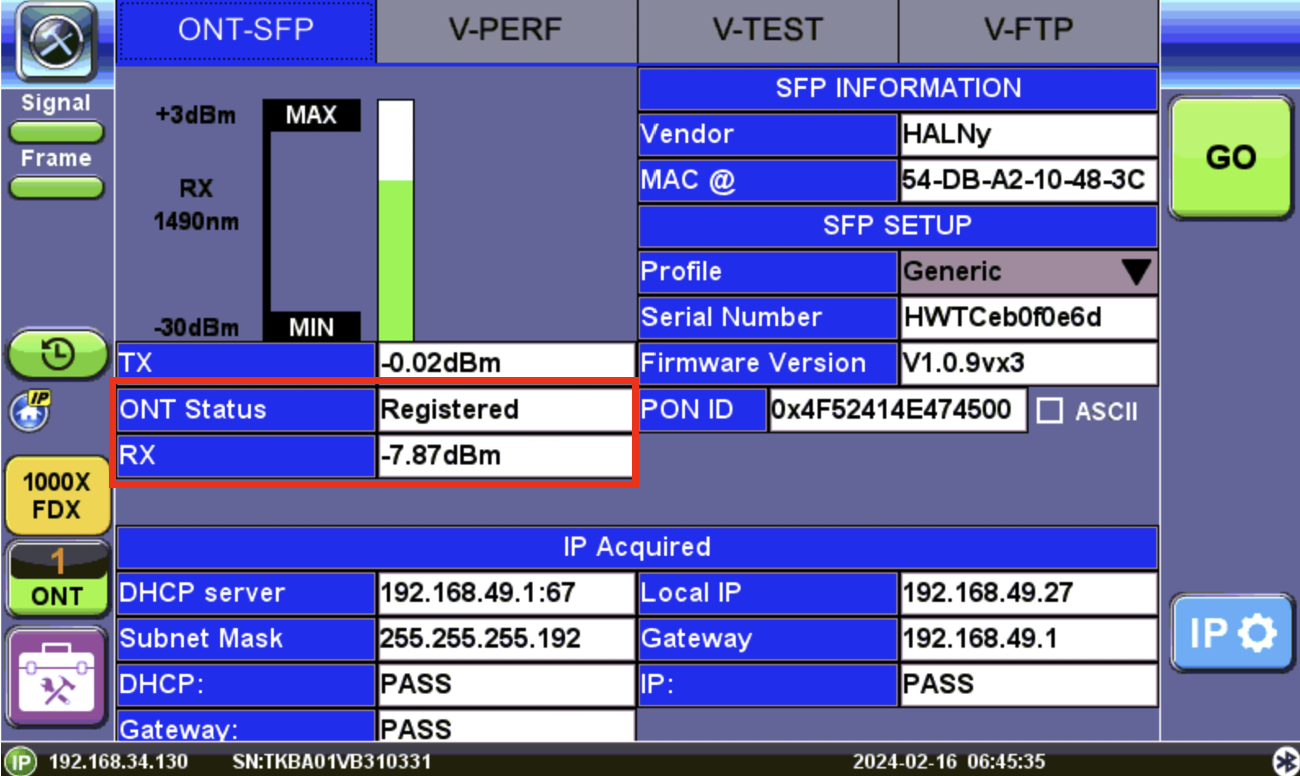This screenshot has height=776, width=1300.
Task: Switch to the V-PERF tab
Action: (505, 32)
